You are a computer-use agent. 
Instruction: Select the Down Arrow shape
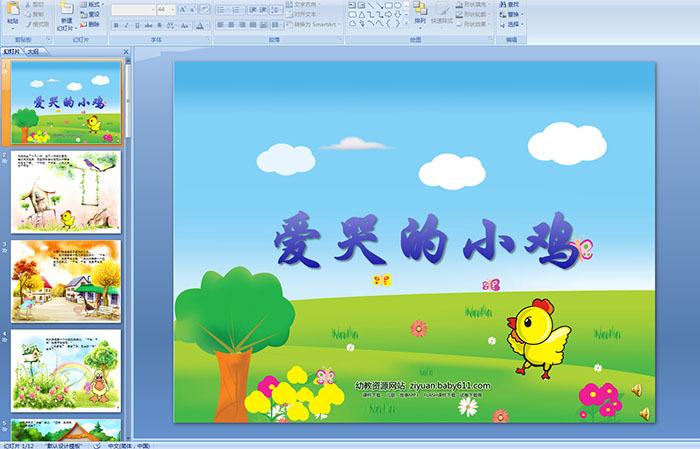pos(398,14)
